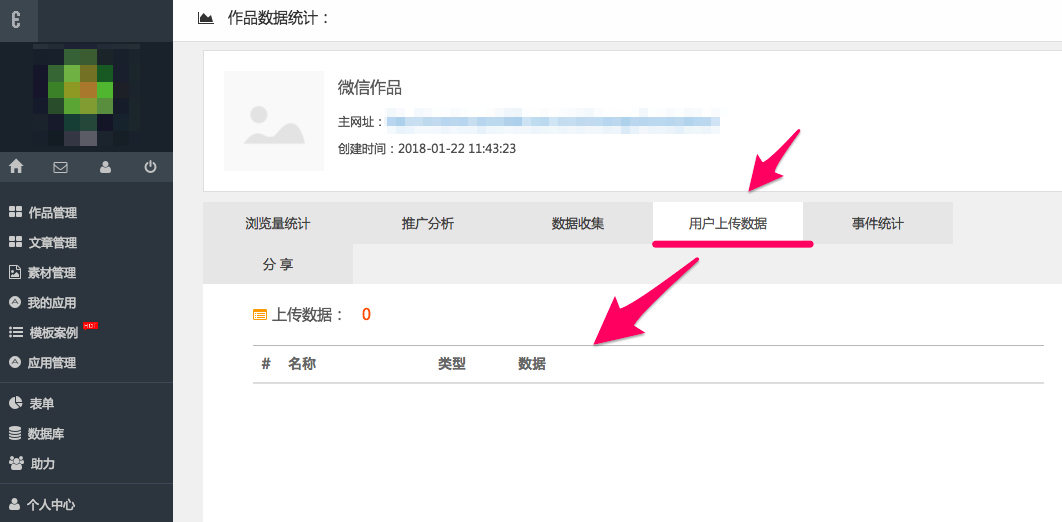Go to 应用管理 in sidebar

[x=52, y=363]
